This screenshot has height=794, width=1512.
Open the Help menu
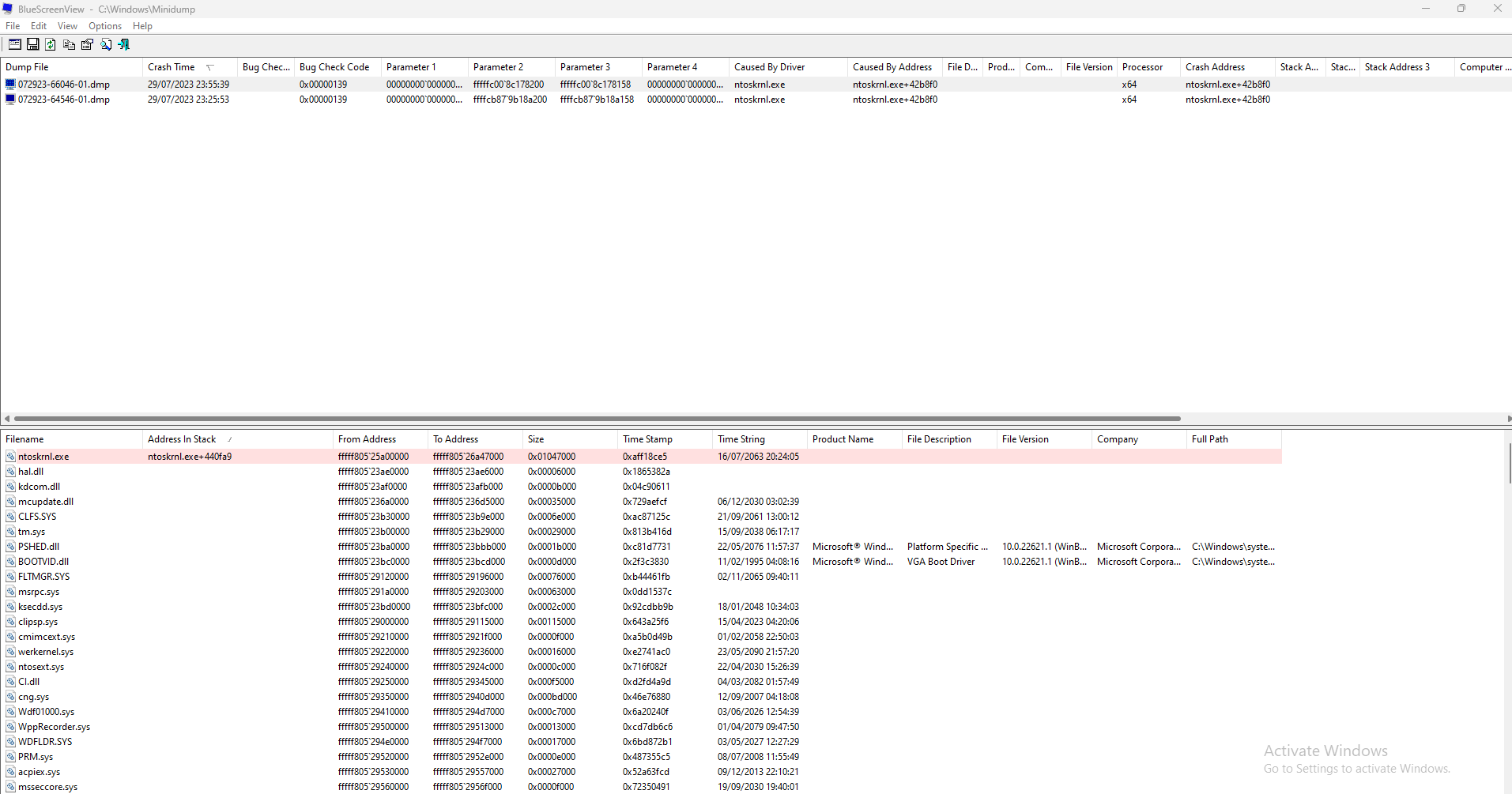pyautogui.click(x=142, y=25)
